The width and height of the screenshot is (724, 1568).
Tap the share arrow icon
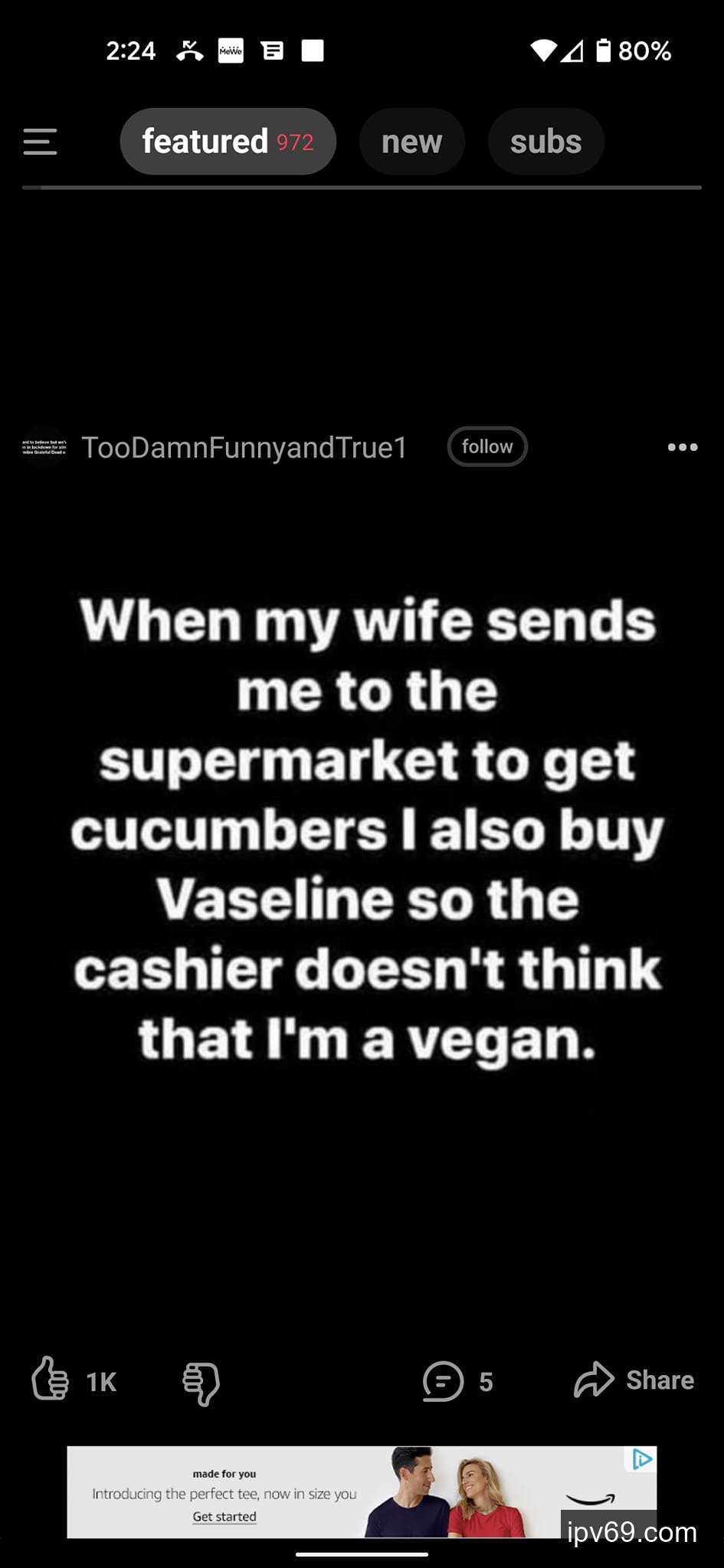click(594, 1380)
